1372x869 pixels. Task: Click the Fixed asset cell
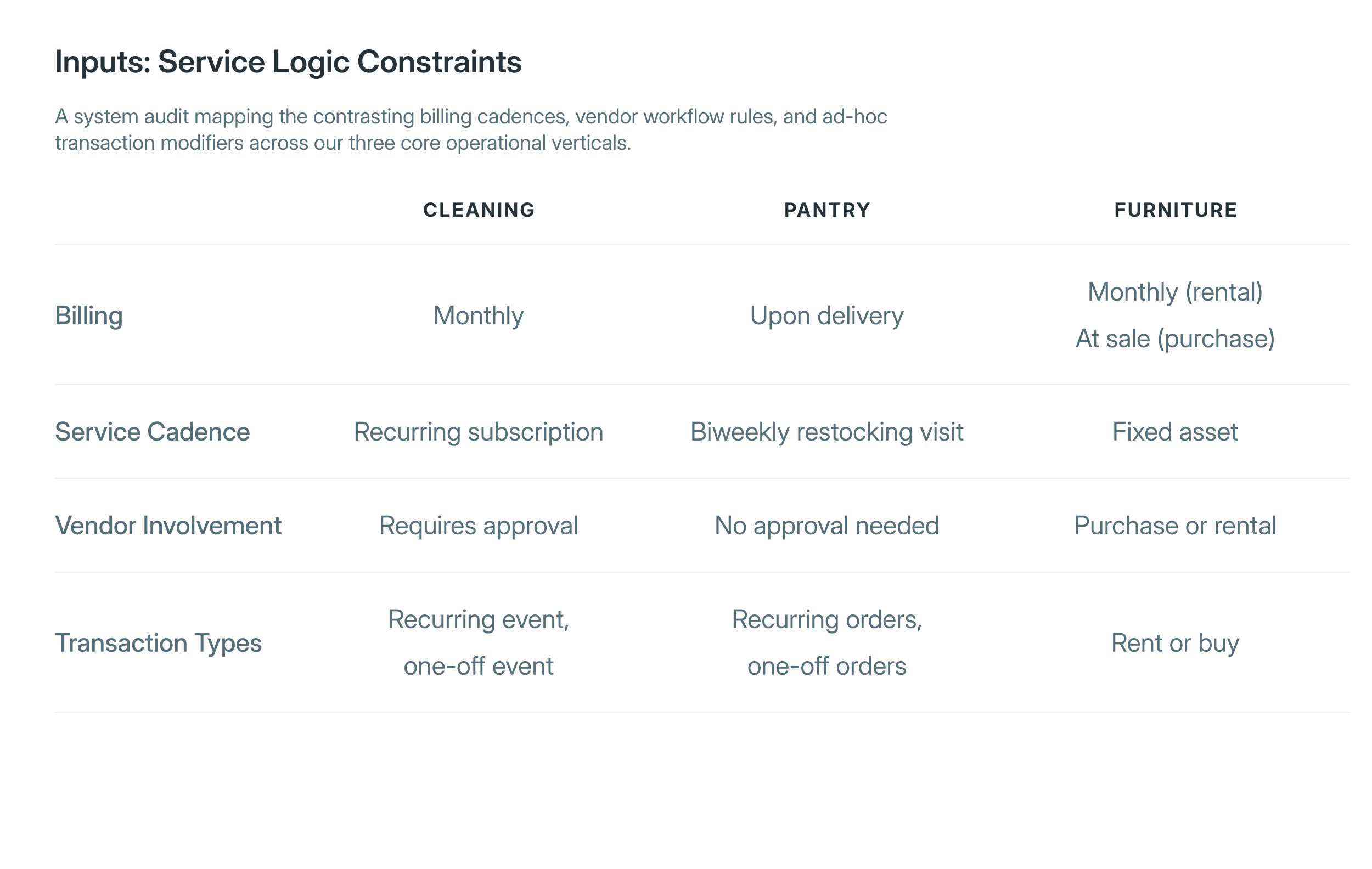(1176, 432)
